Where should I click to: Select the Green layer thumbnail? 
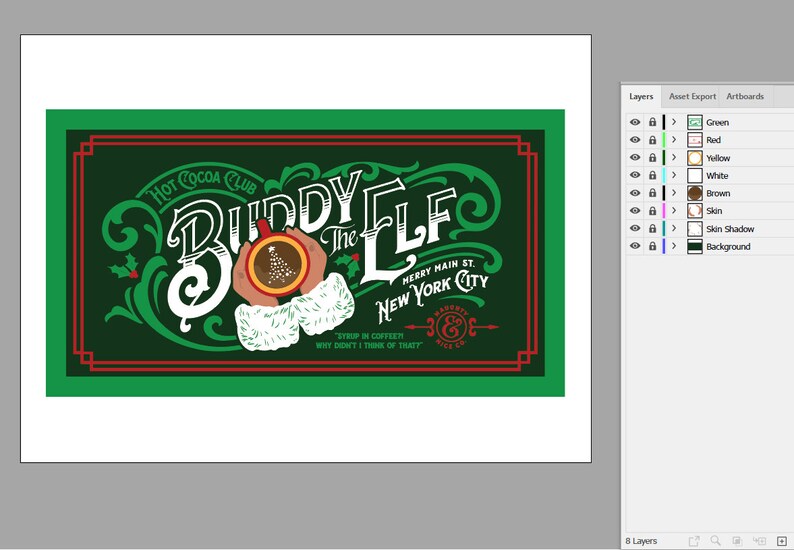[x=695, y=122]
